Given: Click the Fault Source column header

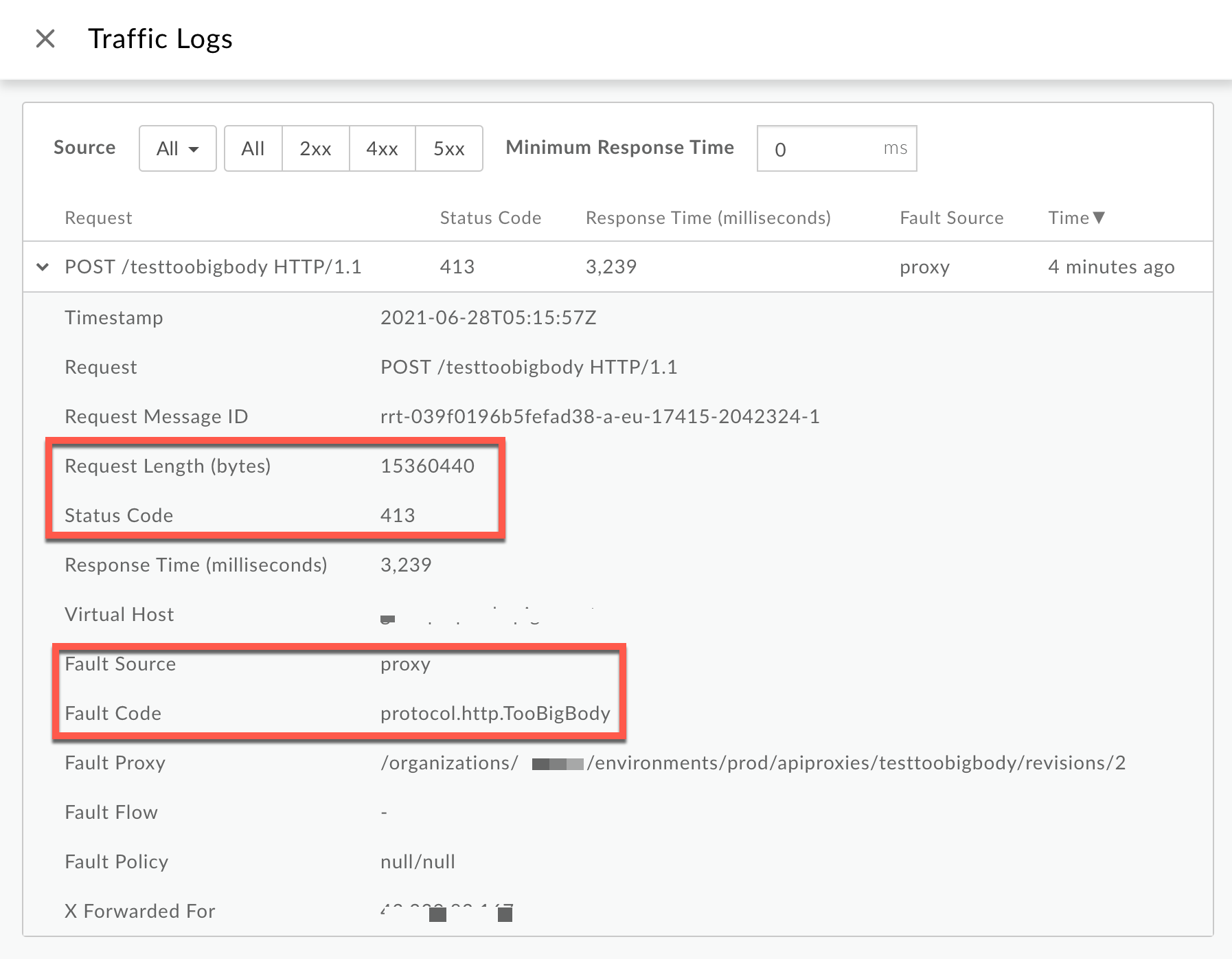Looking at the screenshot, I should coord(951,218).
